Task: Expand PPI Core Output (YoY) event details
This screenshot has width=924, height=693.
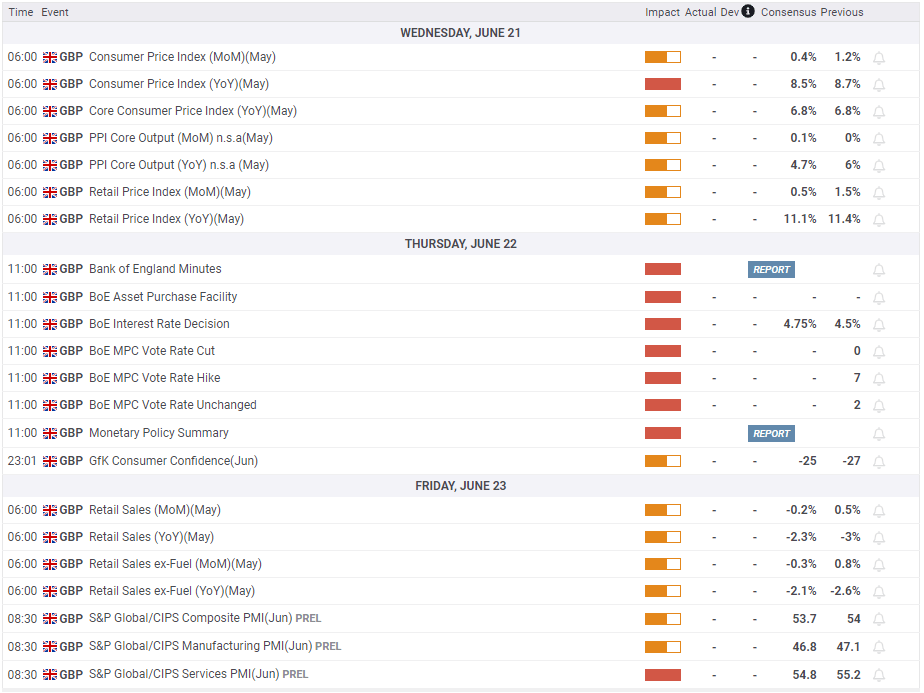Action: [x=178, y=165]
